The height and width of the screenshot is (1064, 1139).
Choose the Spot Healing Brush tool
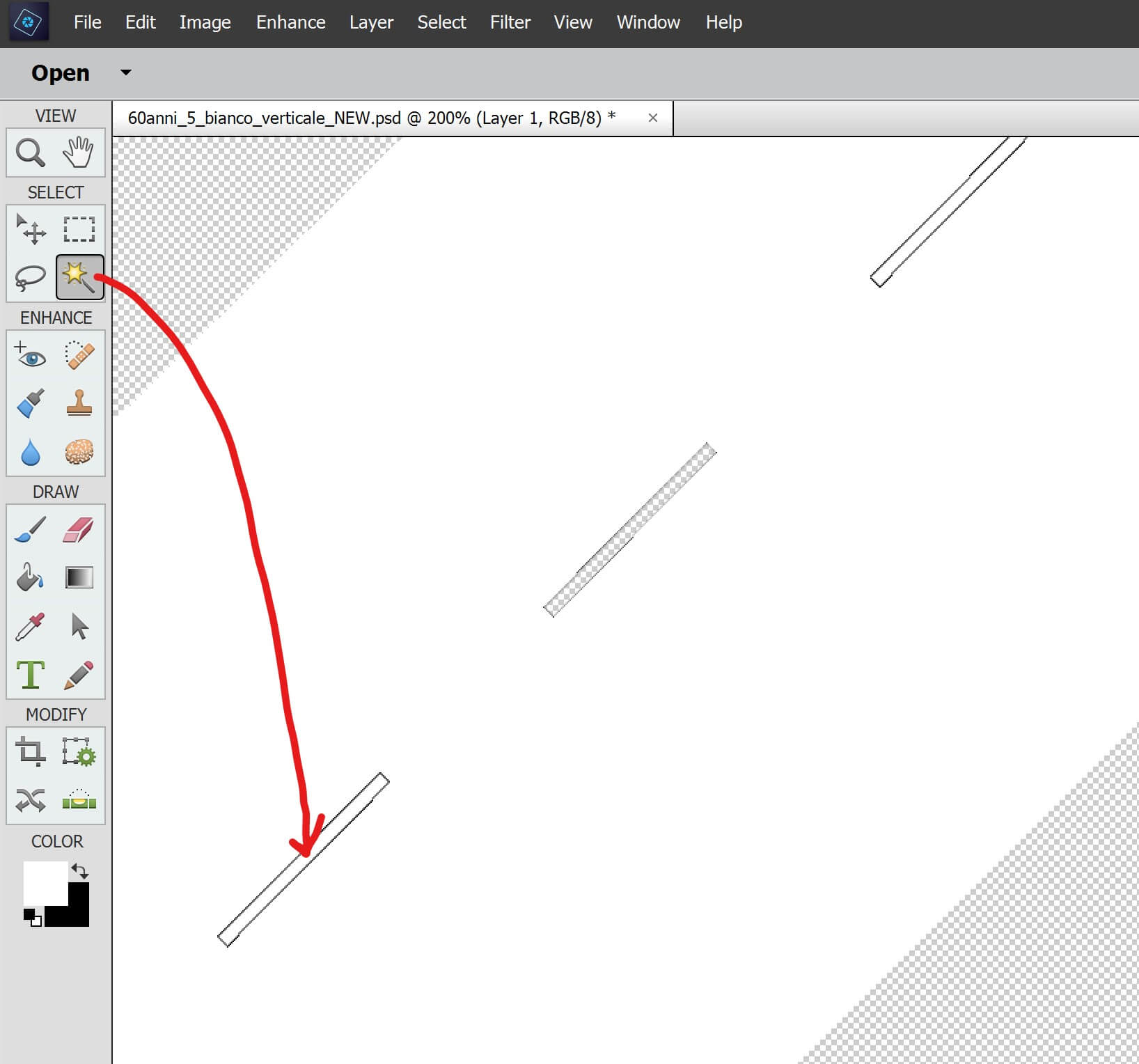coord(79,355)
